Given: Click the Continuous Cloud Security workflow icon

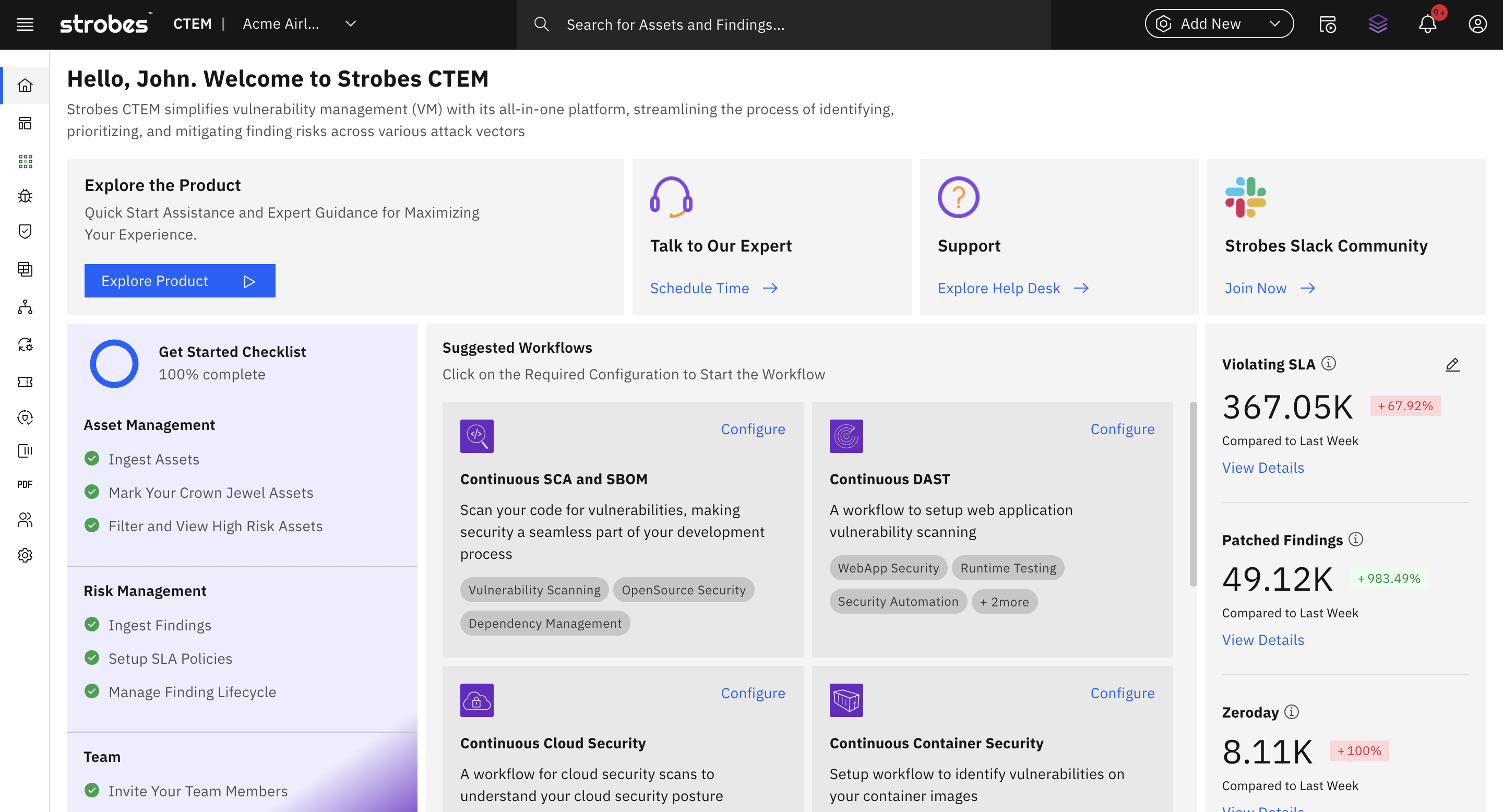Looking at the screenshot, I should 476,700.
